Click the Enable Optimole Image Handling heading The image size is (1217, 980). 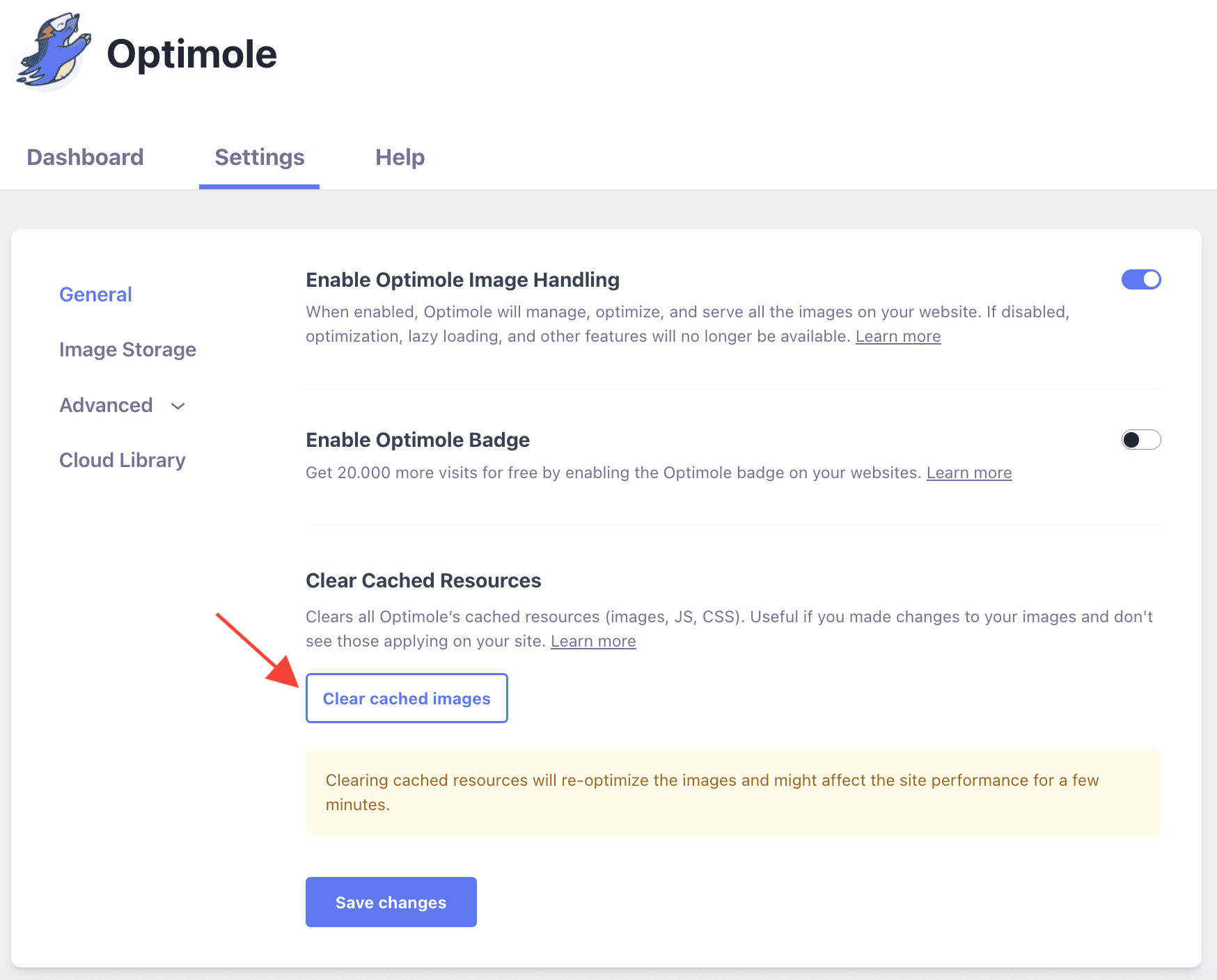462,280
